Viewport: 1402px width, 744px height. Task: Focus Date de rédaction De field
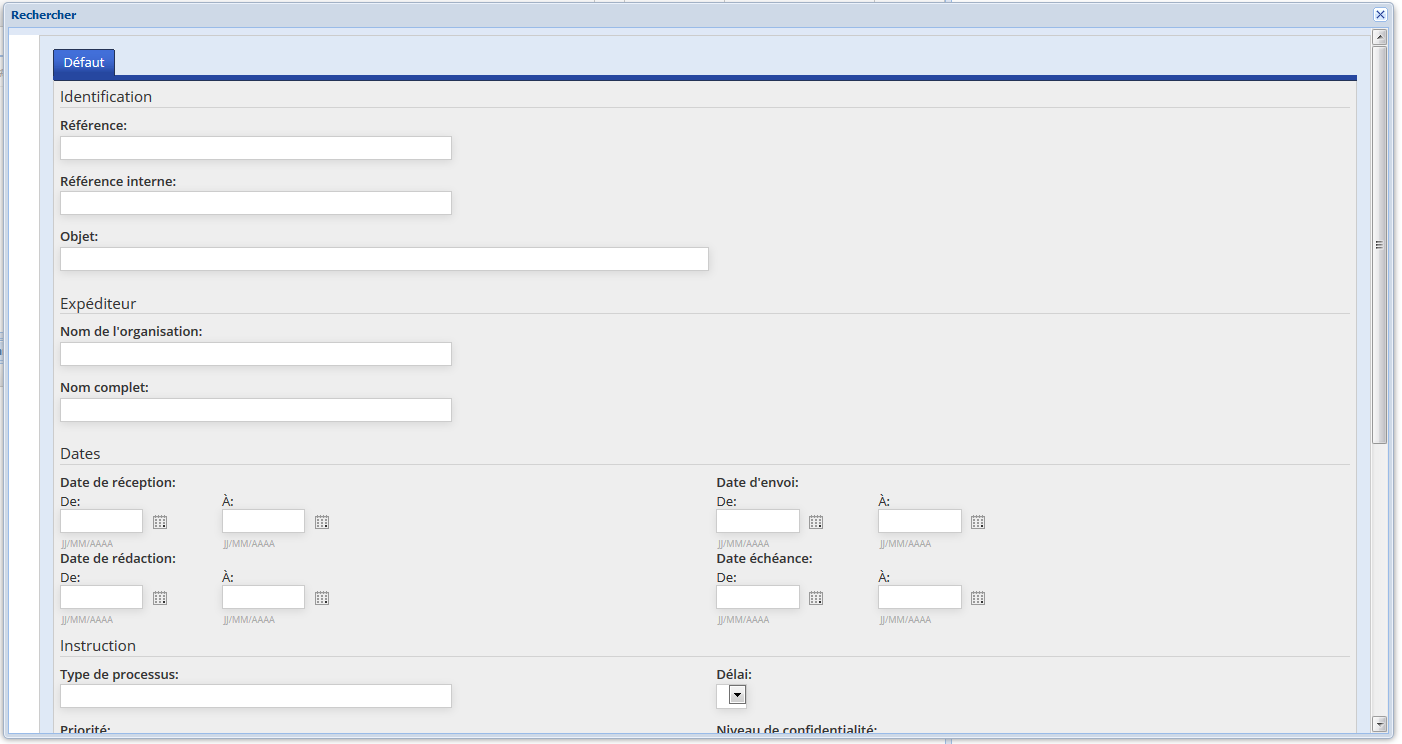pyautogui.click(x=101, y=597)
